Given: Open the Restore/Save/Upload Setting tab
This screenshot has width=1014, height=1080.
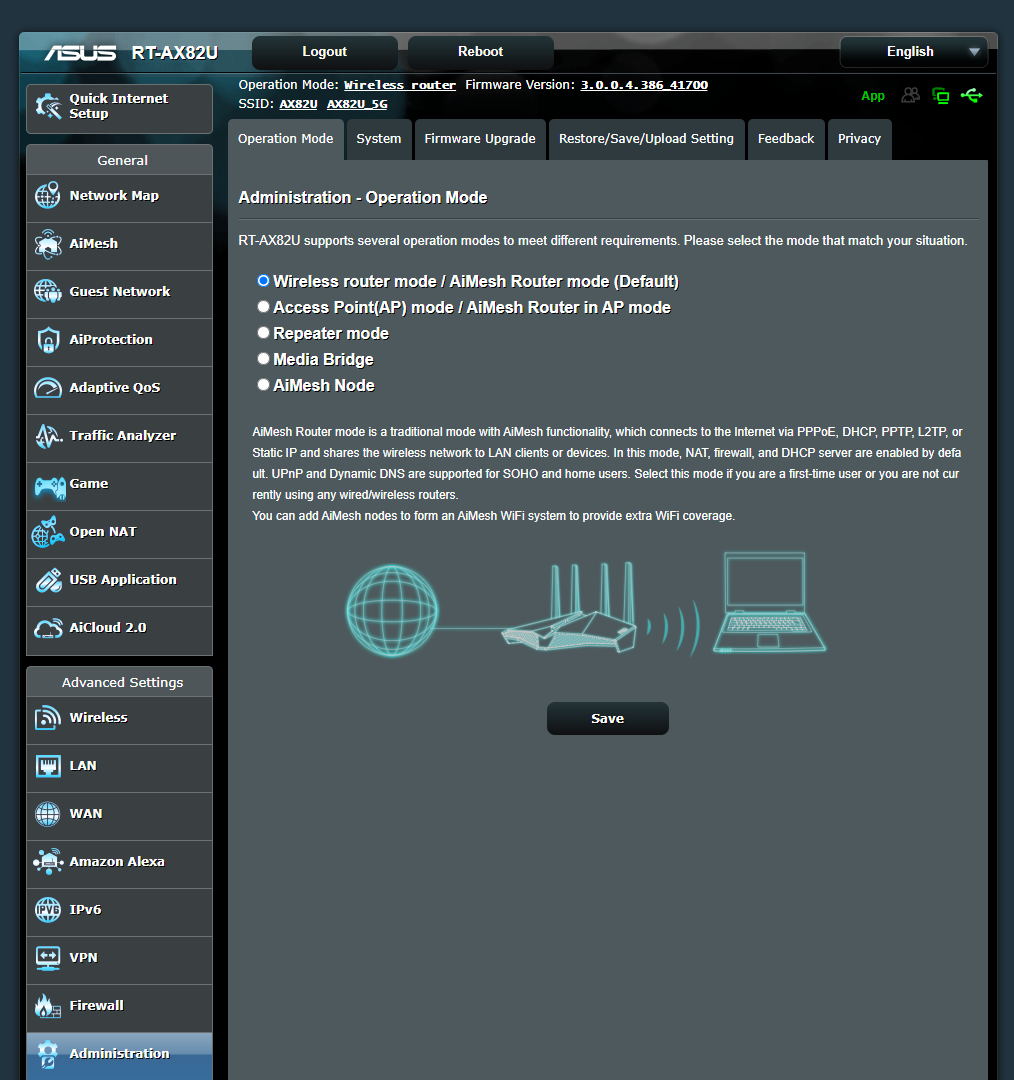Looking at the screenshot, I should click(x=646, y=139).
